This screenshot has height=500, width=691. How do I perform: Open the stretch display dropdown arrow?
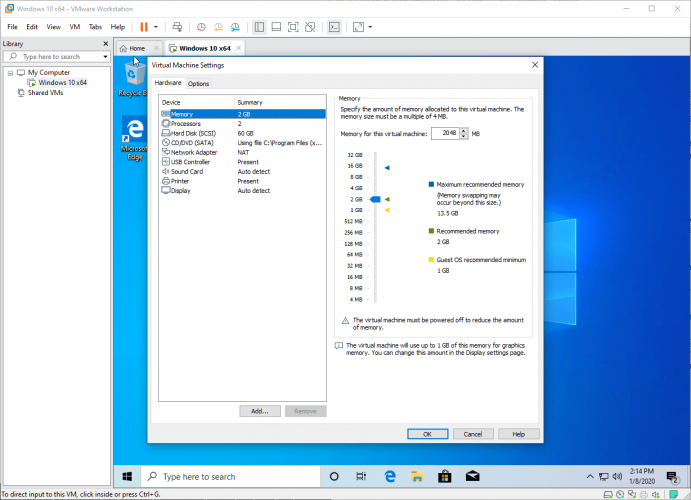[370, 27]
